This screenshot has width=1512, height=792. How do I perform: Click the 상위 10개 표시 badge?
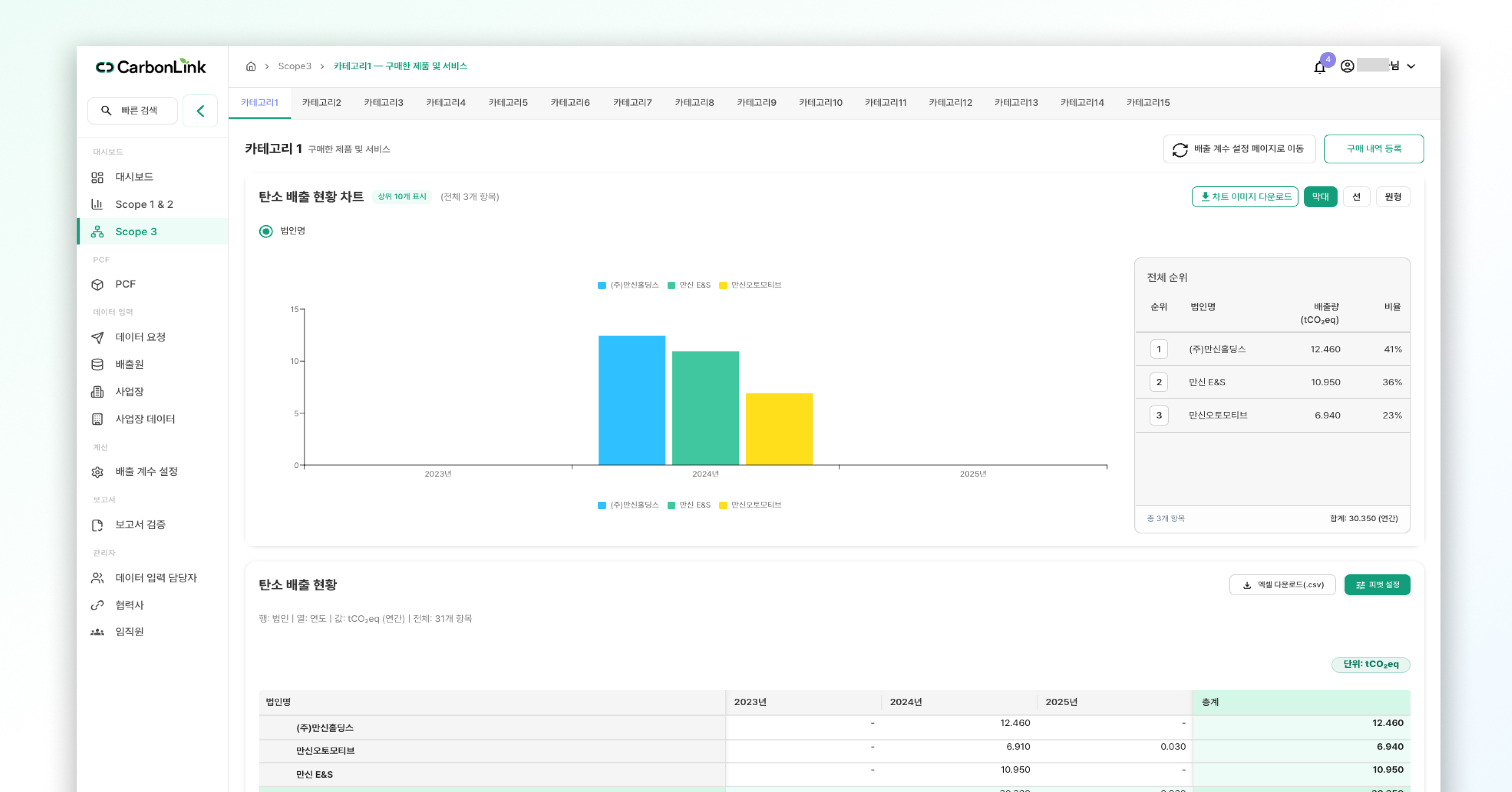coord(402,197)
